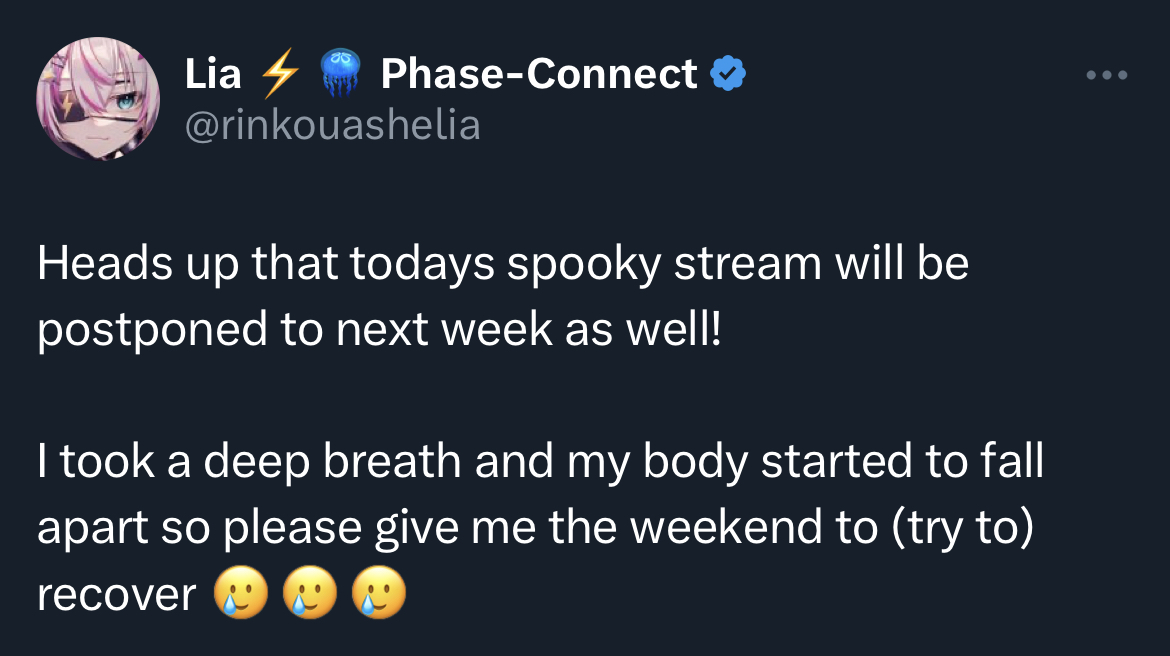The height and width of the screenshot is (656, 1170).
Task: Click the display name "Lia"
Action: coord(213,74)
